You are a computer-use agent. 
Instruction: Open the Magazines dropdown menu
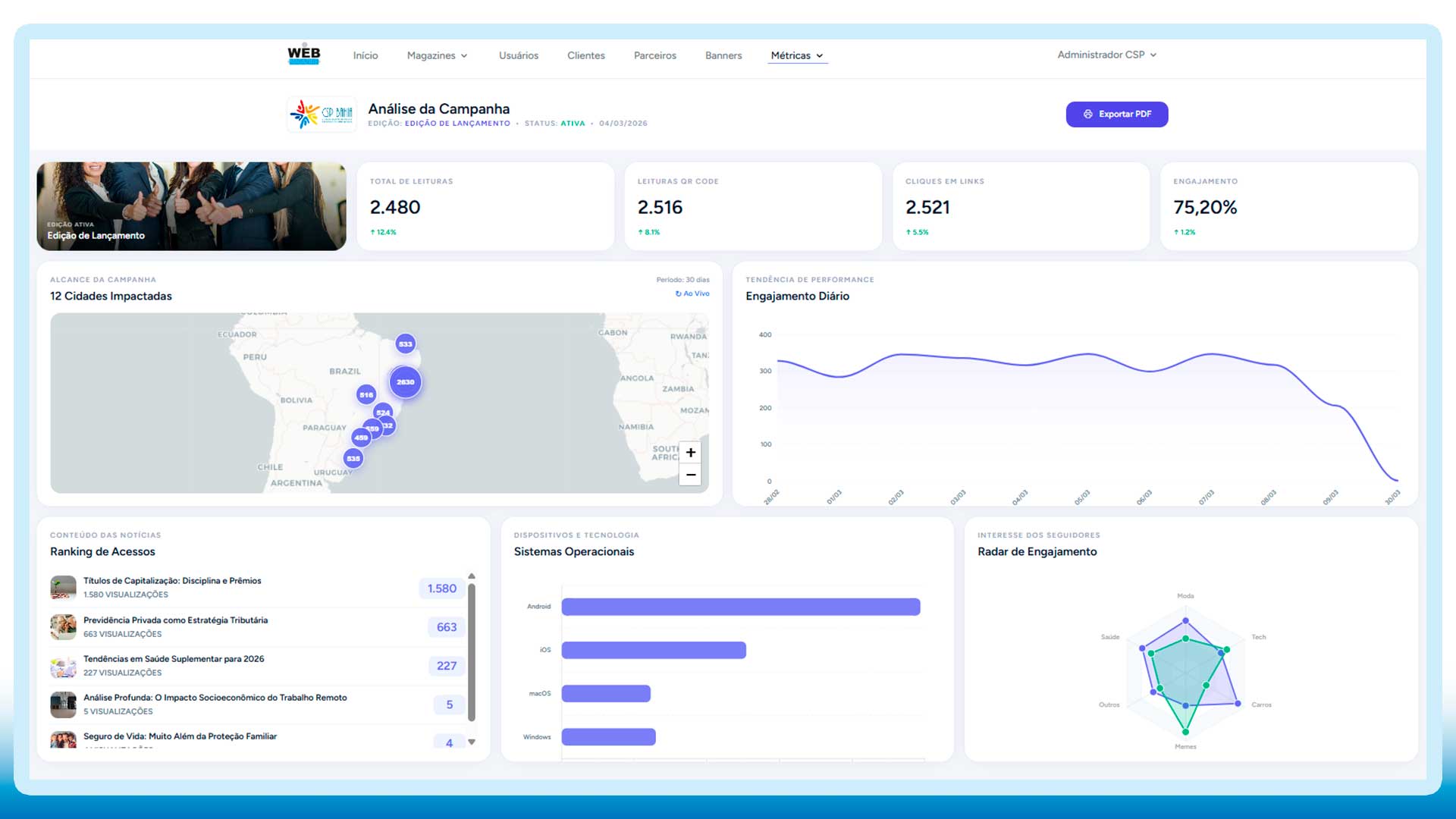click(437, 55)
